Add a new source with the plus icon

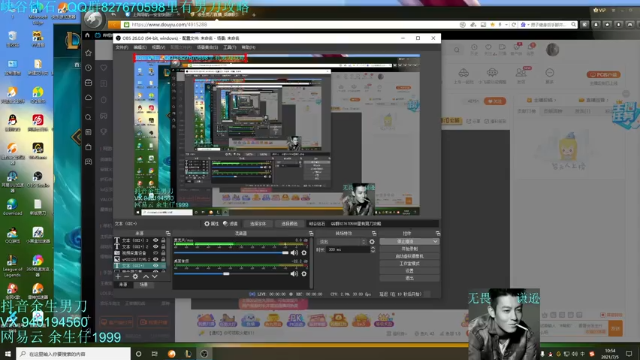click(x=118, y=276)
